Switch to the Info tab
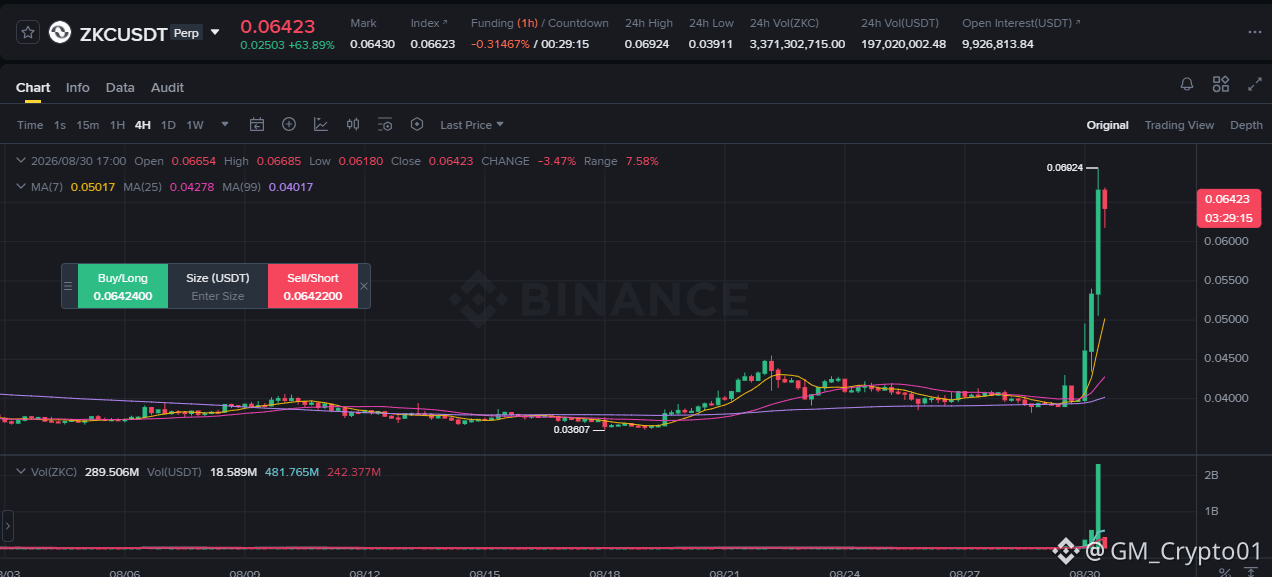The image size is (1272, 577). [x=78, y=87]
